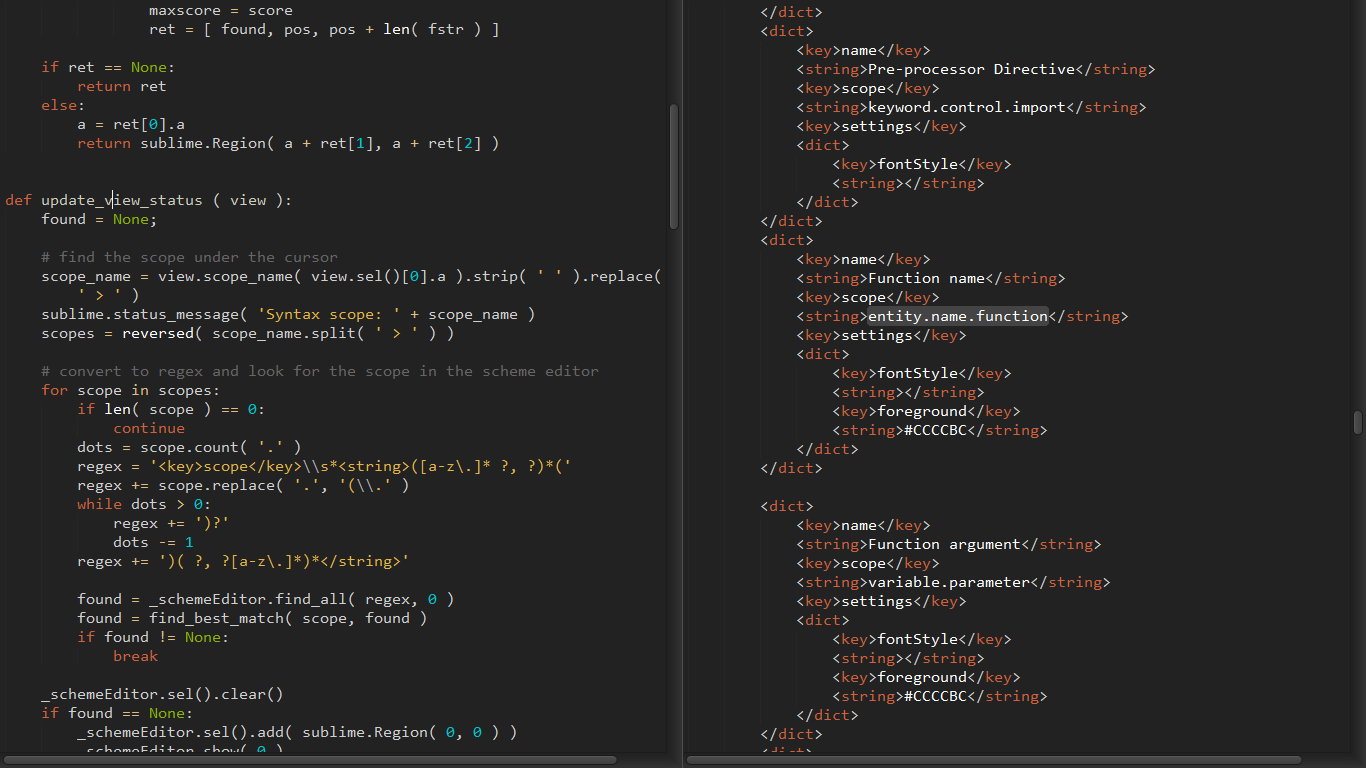
Task: Place cursor on 'maxscore = score' line
Action: point(221,11)
